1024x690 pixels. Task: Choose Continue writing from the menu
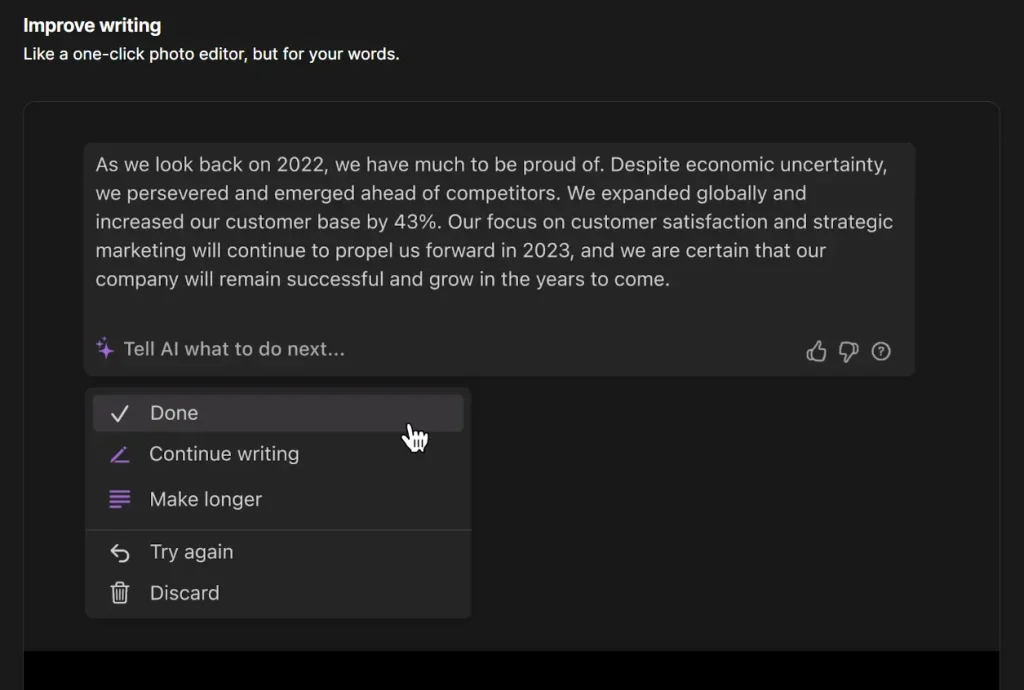(x=224, y=454)
